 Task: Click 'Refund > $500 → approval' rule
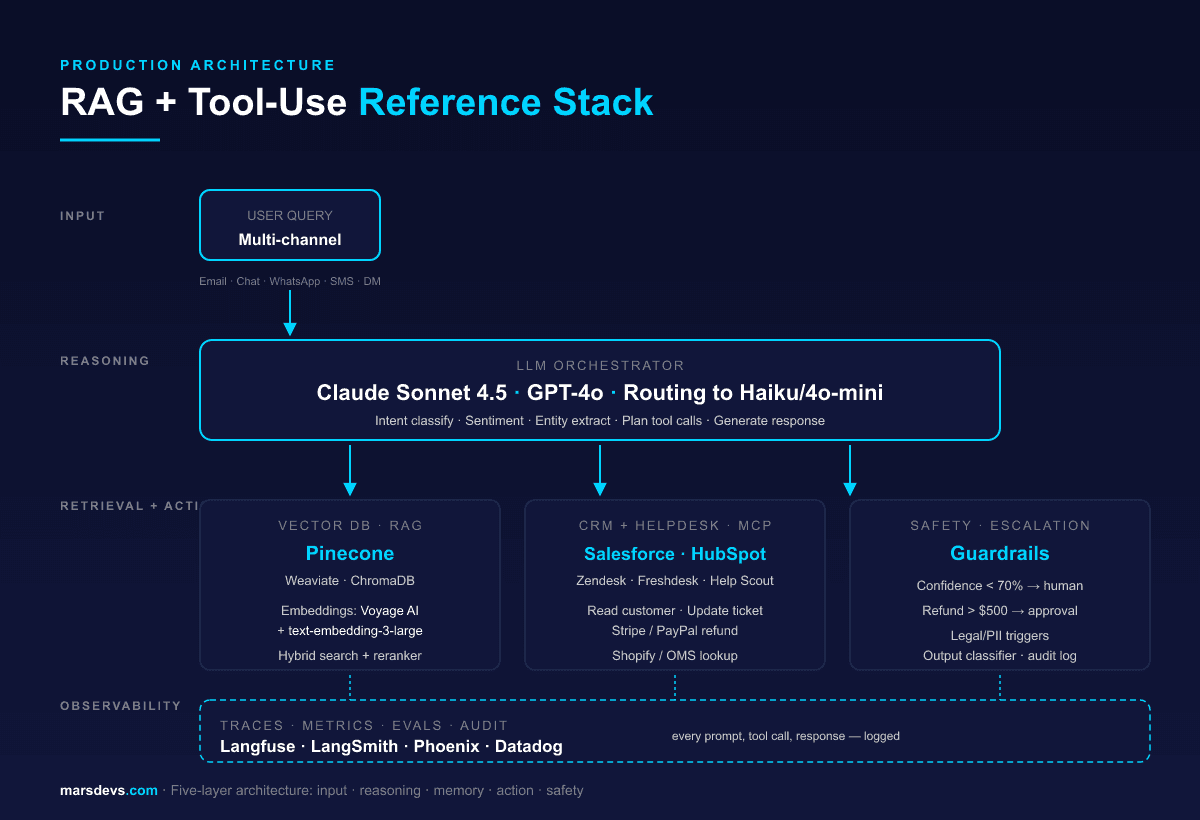1000,611
